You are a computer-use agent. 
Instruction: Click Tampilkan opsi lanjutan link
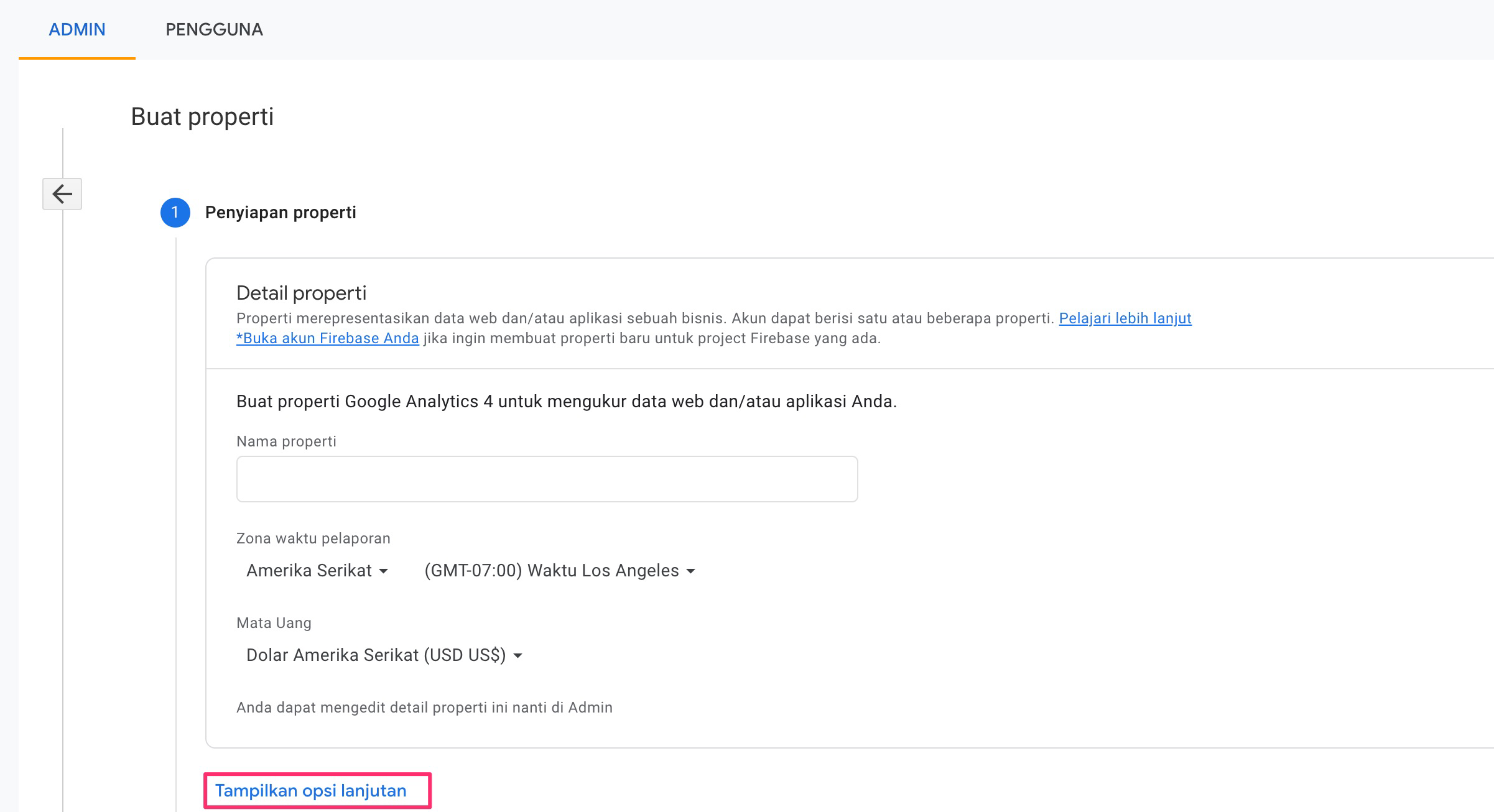point(311,791)
